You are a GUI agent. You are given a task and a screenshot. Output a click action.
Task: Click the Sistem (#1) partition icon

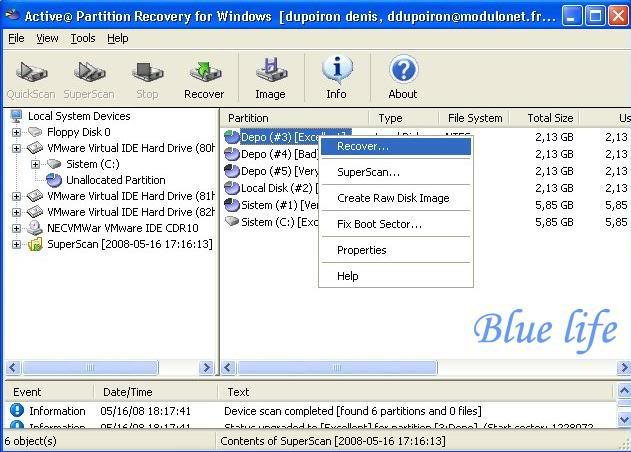pyautogui.click(x=232, y=205)
